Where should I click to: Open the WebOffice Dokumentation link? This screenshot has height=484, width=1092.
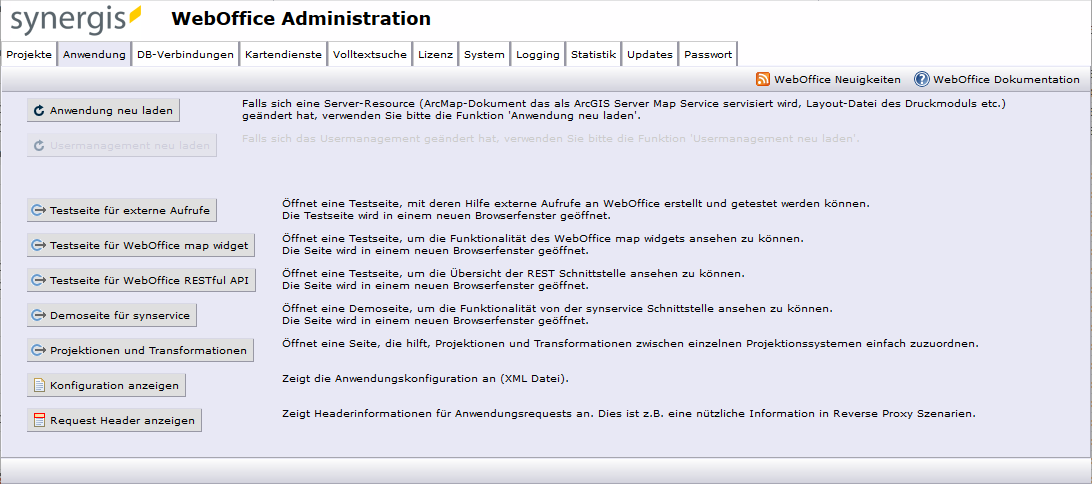pos(1006,79)
